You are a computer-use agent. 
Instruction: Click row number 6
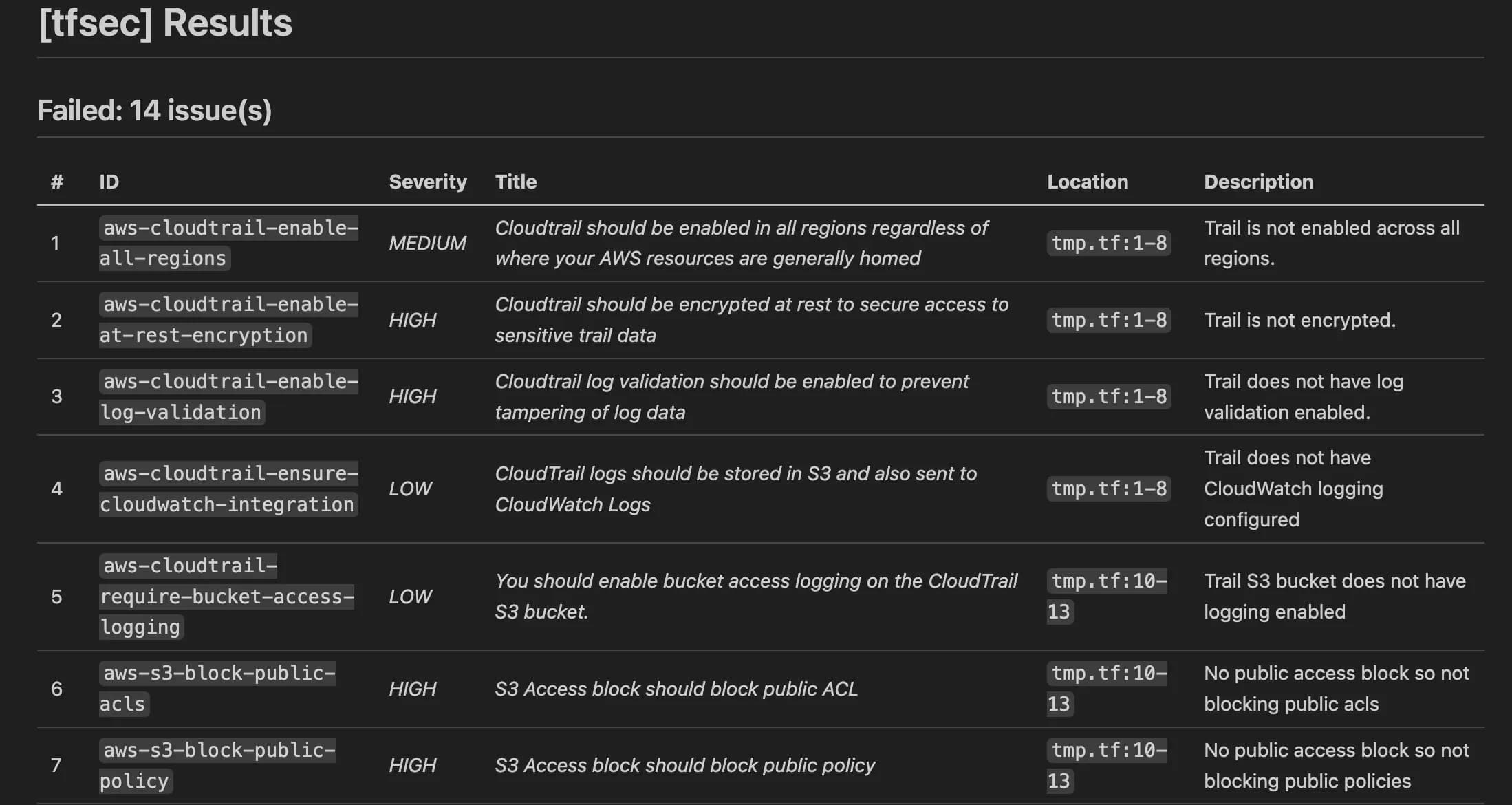pos(56,689)
